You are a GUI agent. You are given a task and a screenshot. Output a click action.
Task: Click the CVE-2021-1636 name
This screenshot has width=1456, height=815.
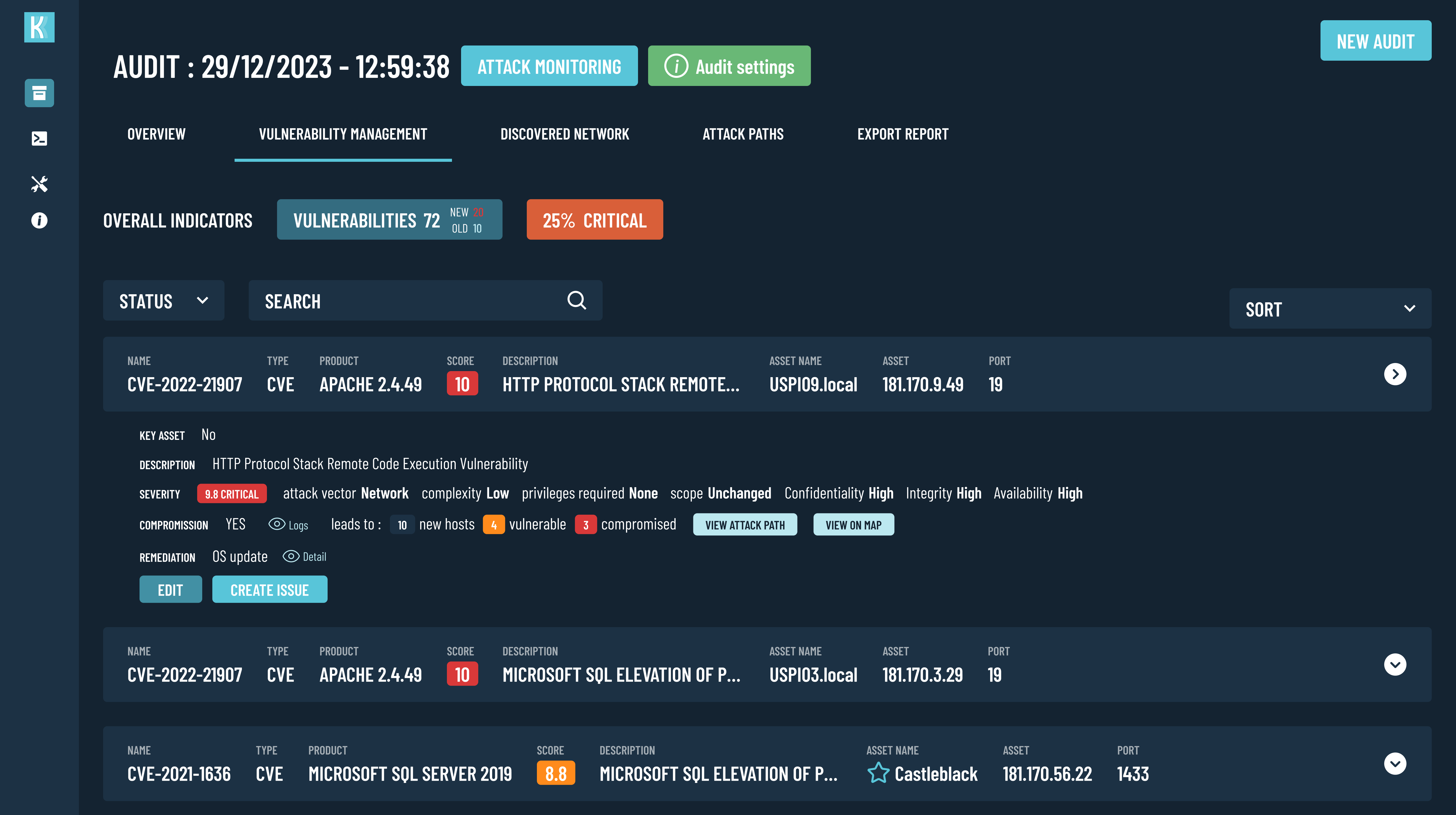click(179, 774)
